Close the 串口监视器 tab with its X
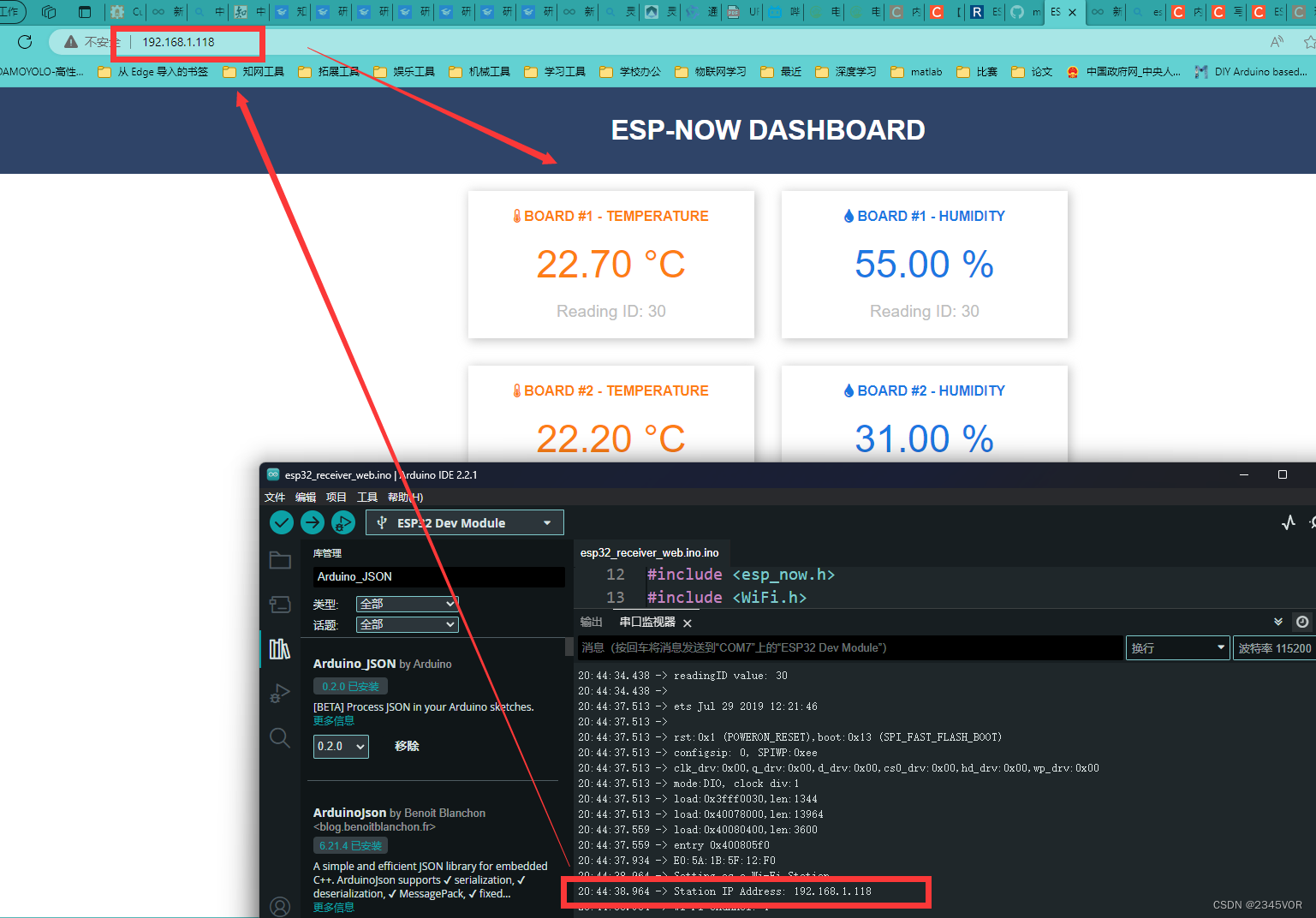The width and height of the screenshot is (1316, 918). click(x=688, y=623)
